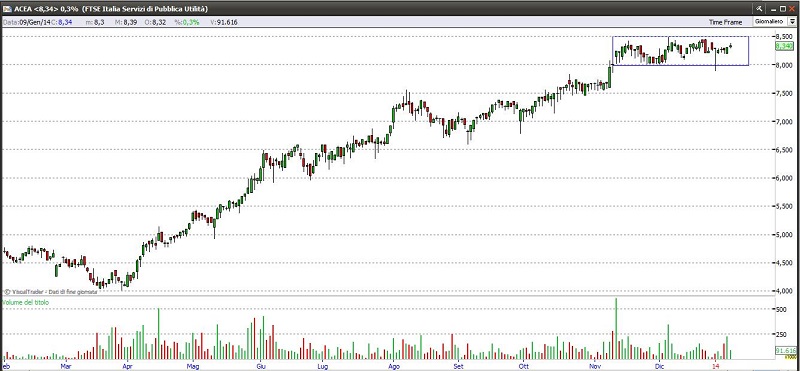Click the 'Mar' month label on time axis
Viewport: 800px width, 371px height.
pos(65,366)
